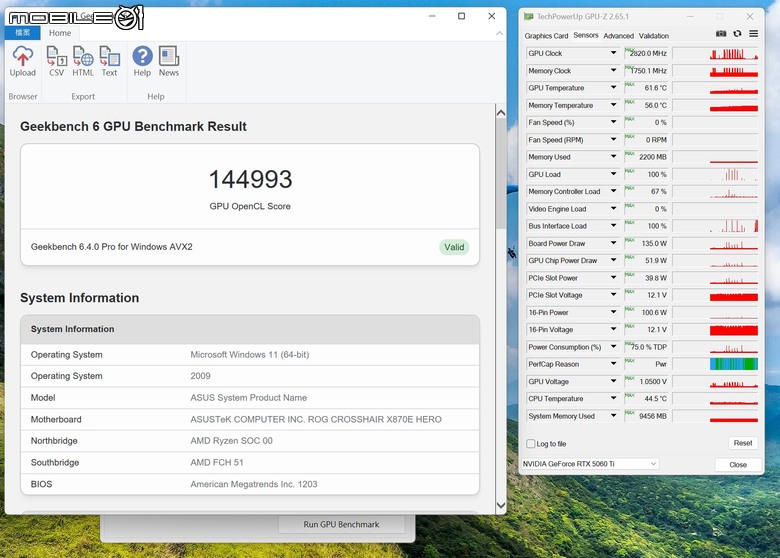Open 16-Pin Power sensor dropdown
Viewport: 780px width, 558px height.
coord(613,312)
